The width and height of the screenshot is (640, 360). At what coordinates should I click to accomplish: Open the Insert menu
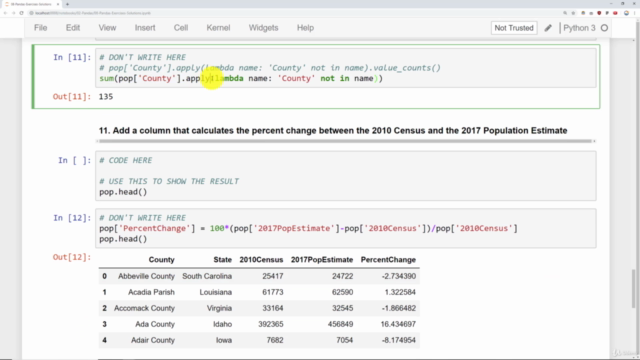(145, 28)
